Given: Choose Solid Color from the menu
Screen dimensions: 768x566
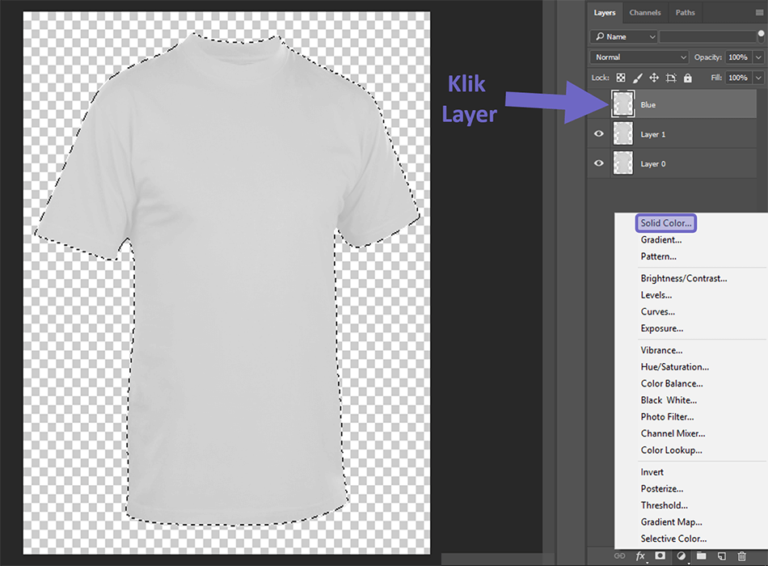Looking at the screenshot, I should click(x=666, y=223).
